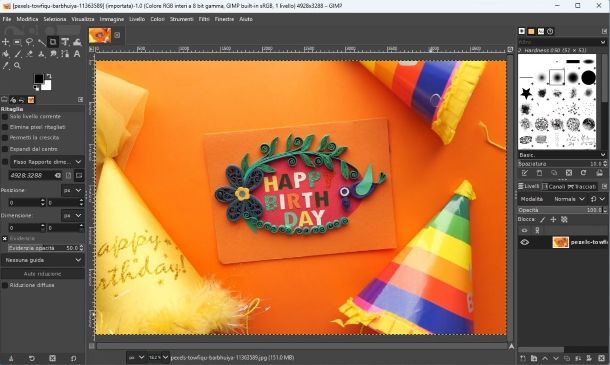The width and height of the screenshot is (610, 365).
Task: Select the Zoom magnifier tool
Action: (17, 66)
